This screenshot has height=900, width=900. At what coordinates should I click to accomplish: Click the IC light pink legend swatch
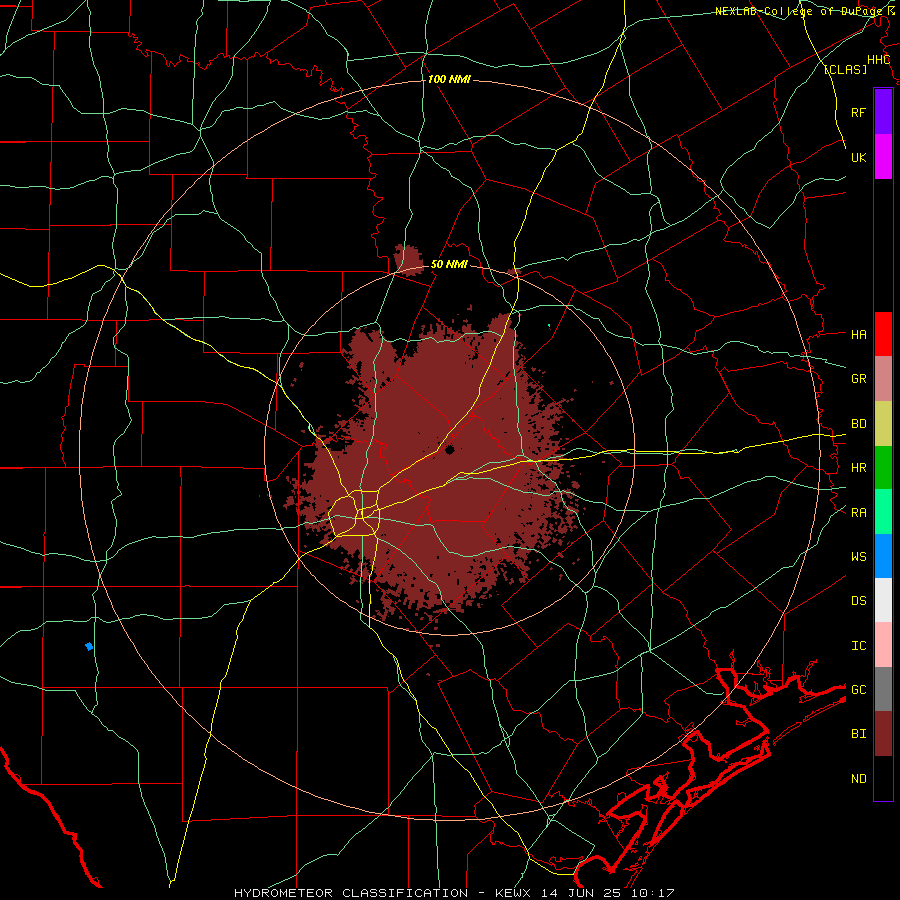(883, 645)
